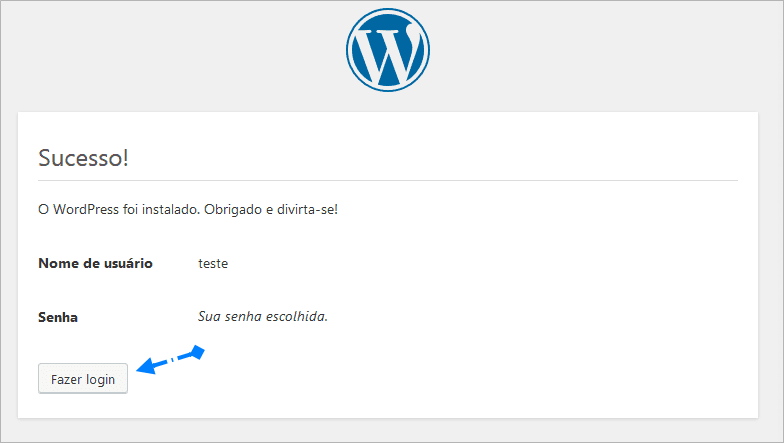Click the username value teste

(x=213, y=264)
